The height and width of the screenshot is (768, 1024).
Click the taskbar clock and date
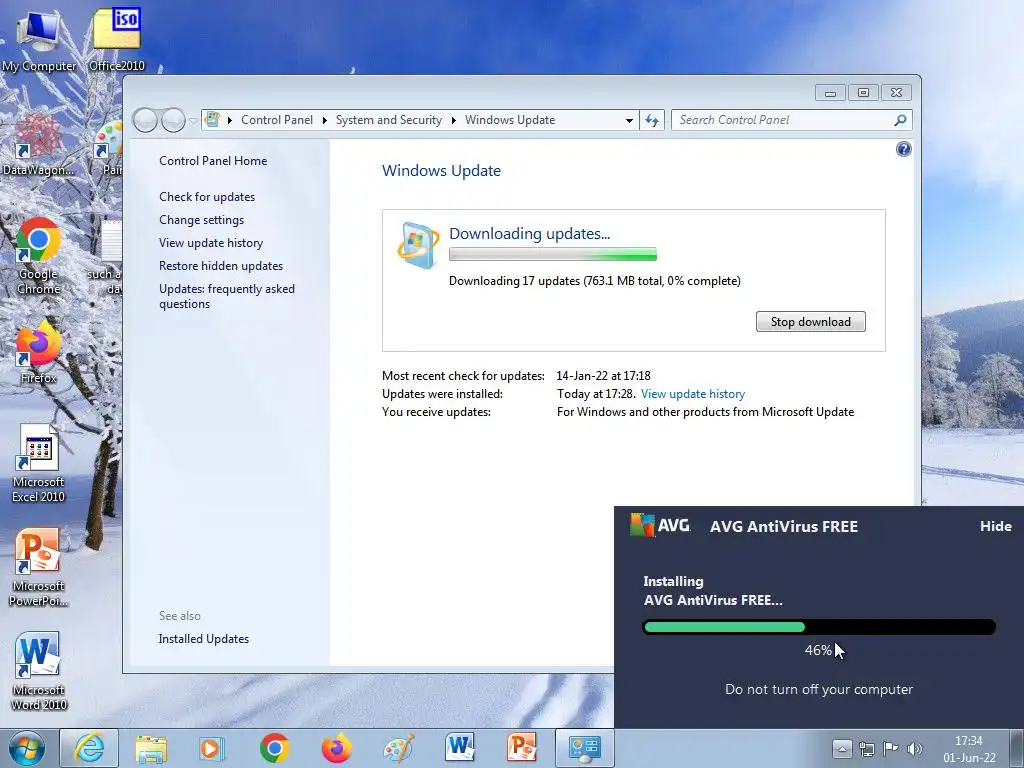[x=969, y=749]
